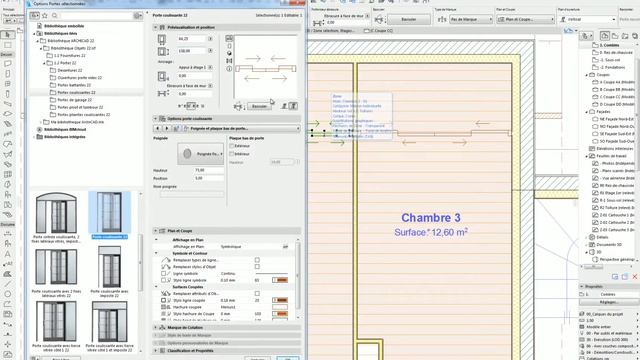Open the Poignée type dropdown button
640x360 pixels.
click(200, 154)
